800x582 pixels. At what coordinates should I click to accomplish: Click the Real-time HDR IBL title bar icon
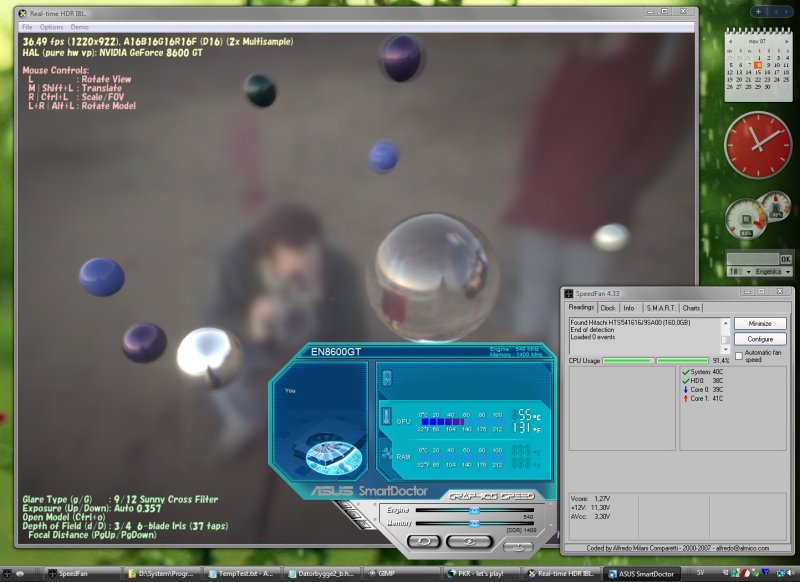pos(22,13)
